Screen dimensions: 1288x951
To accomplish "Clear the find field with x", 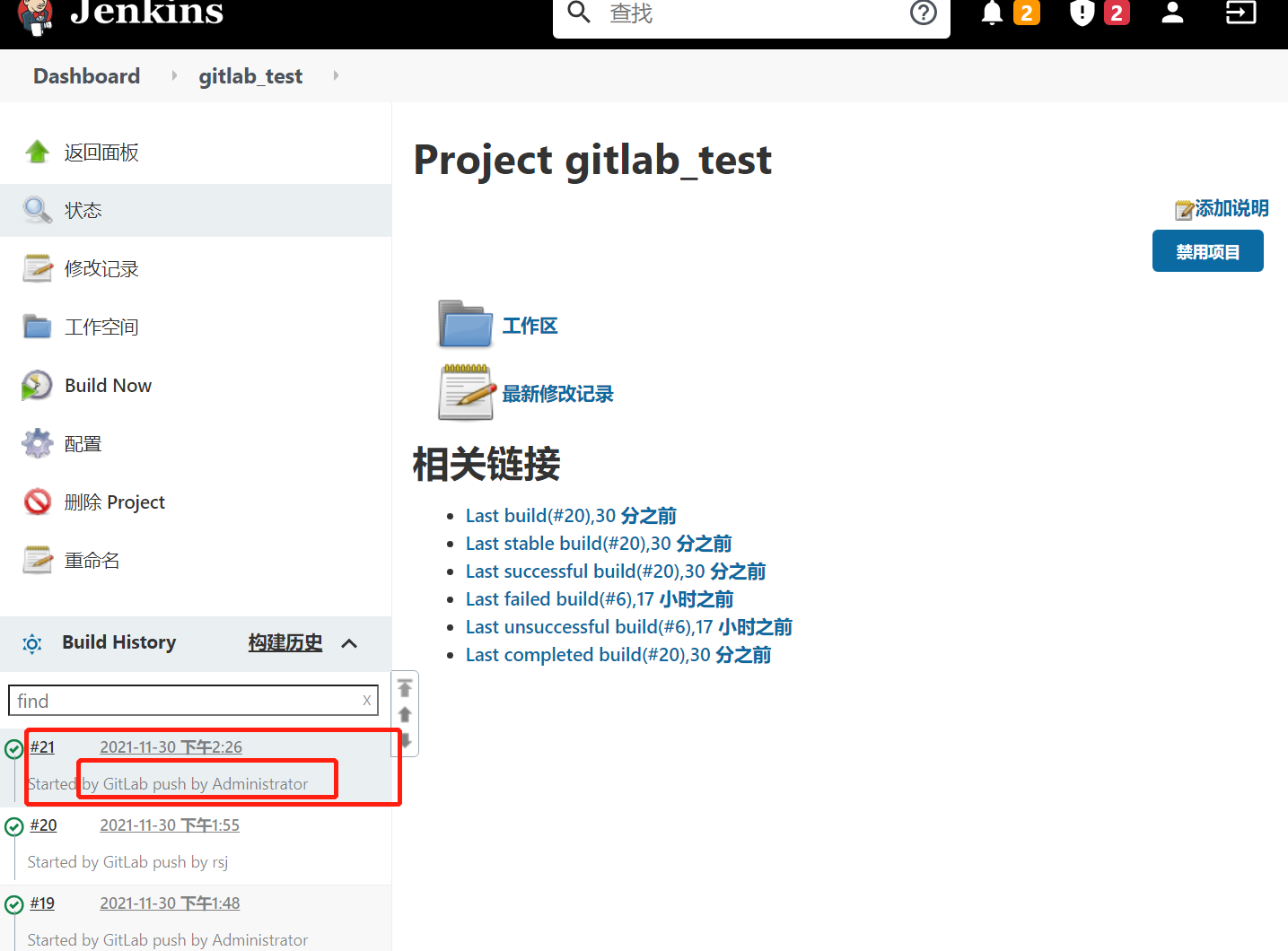I will pos(366,701).
